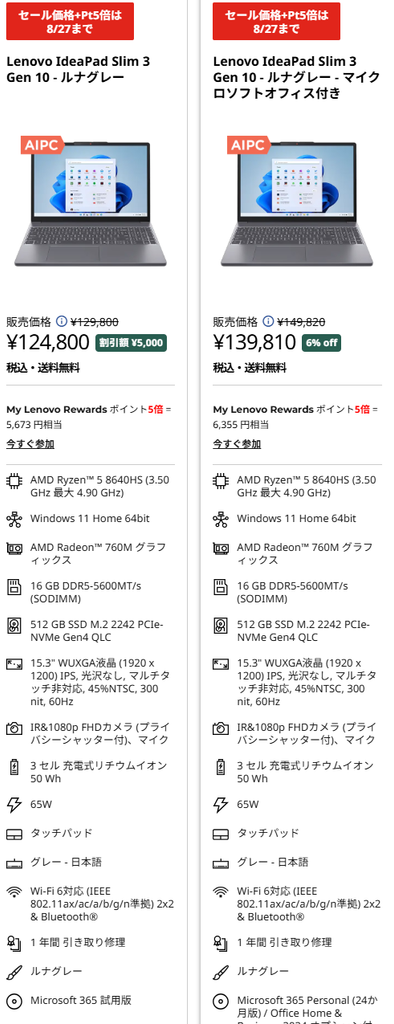
Task: Click the left product's warranty icon
Action: point(14,942)
